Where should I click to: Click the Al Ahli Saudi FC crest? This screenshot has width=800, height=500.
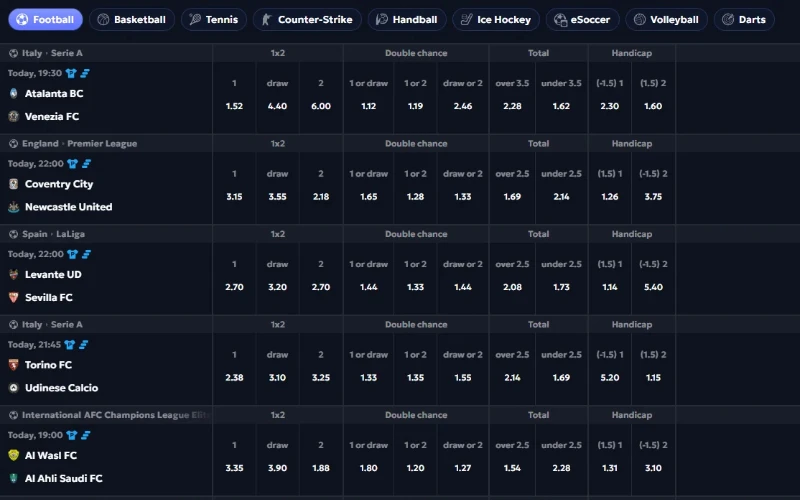pos(14,478)
